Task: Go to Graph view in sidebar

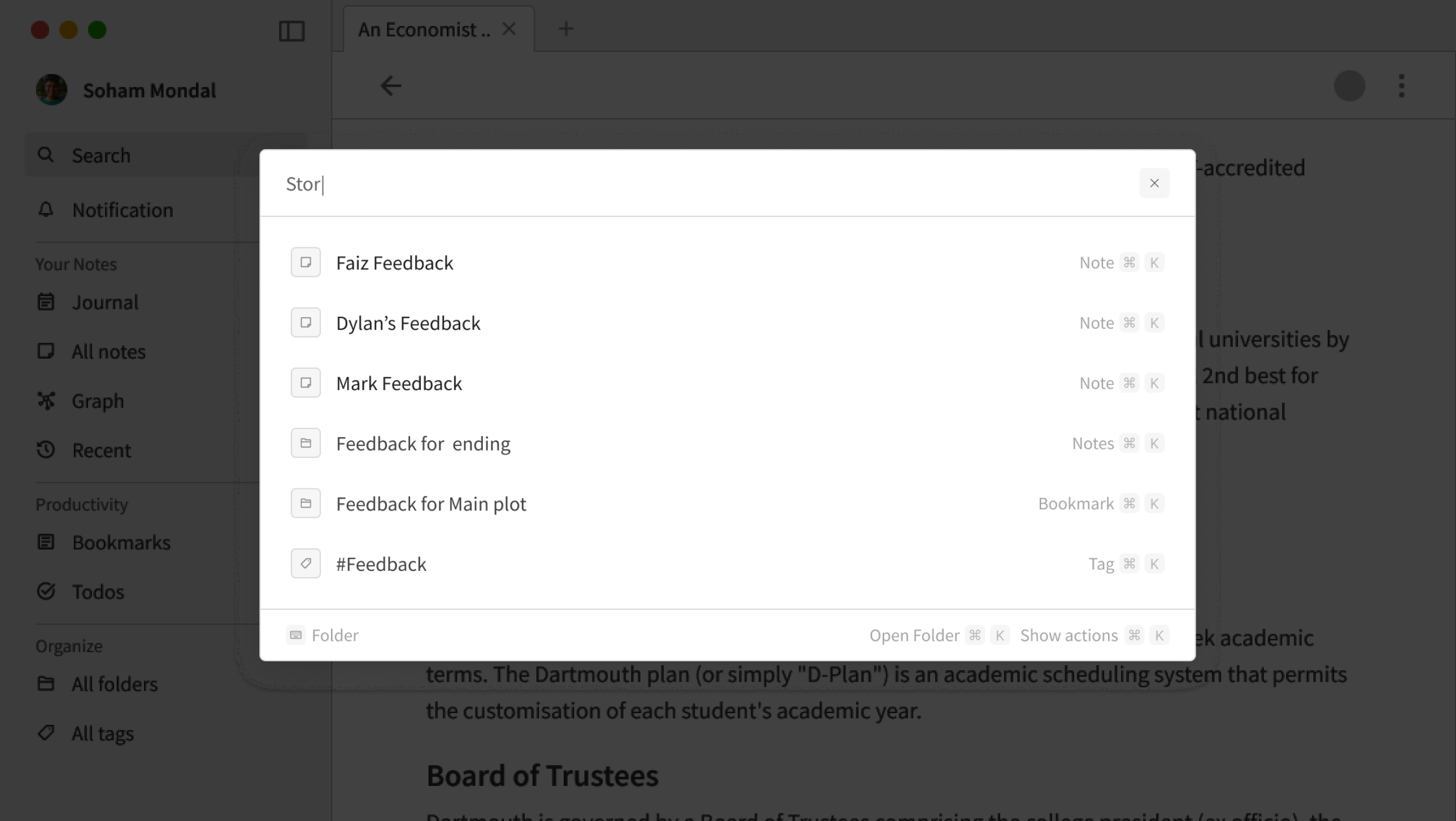Action: [97, 400]
